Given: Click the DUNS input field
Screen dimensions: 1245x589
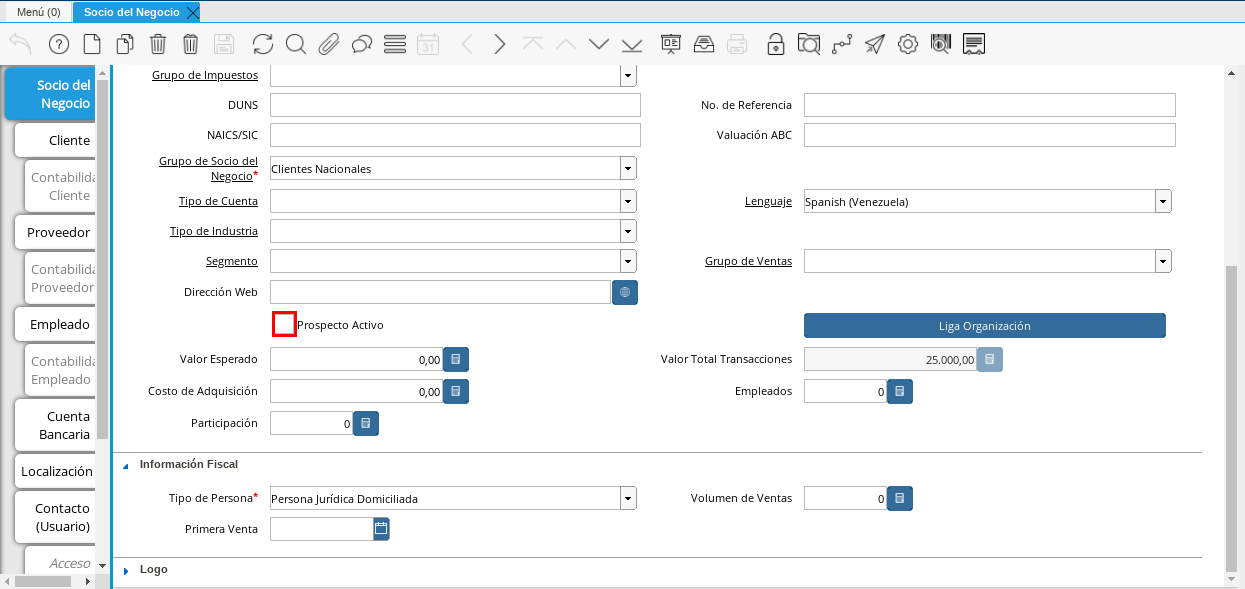Looking at the screenshot, I should click(455, 105).
